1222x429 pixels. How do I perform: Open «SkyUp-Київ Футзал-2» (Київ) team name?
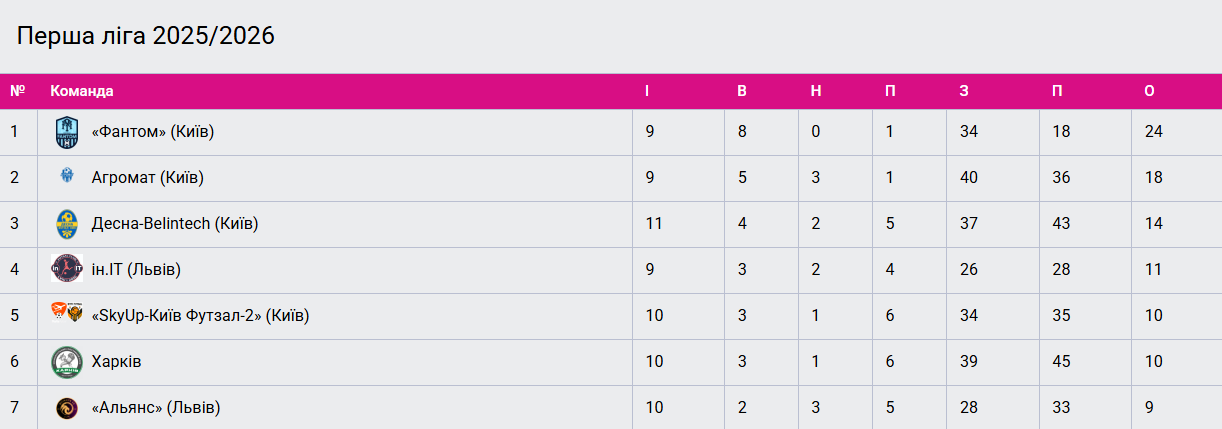200,316
